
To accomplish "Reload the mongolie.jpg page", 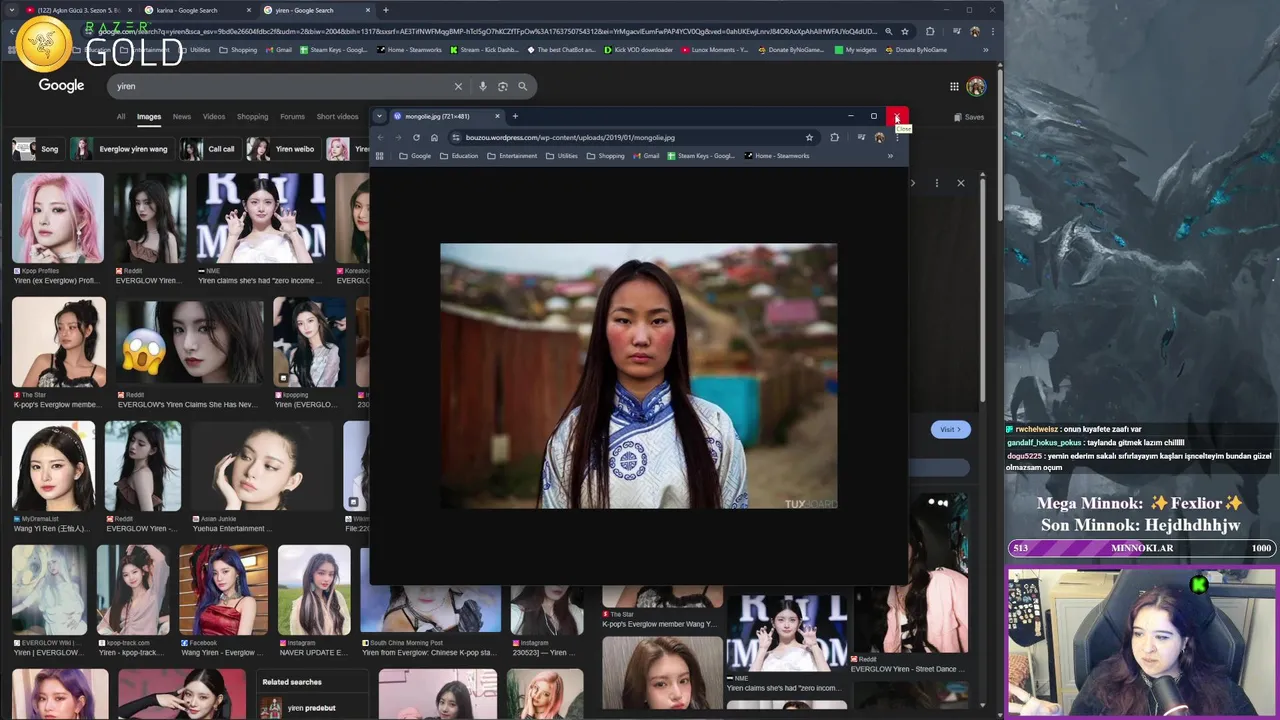I will (416, 137).
